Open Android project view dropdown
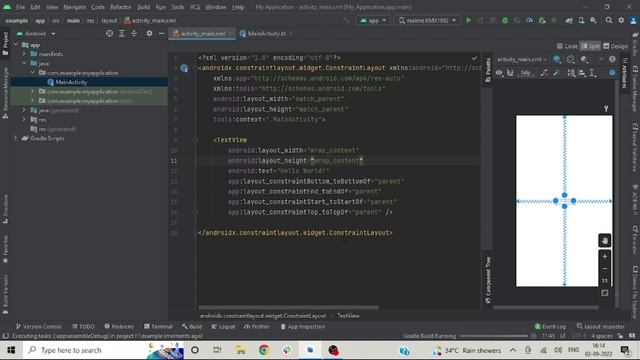The image size is (640, 360). click(x=36, y=33)
